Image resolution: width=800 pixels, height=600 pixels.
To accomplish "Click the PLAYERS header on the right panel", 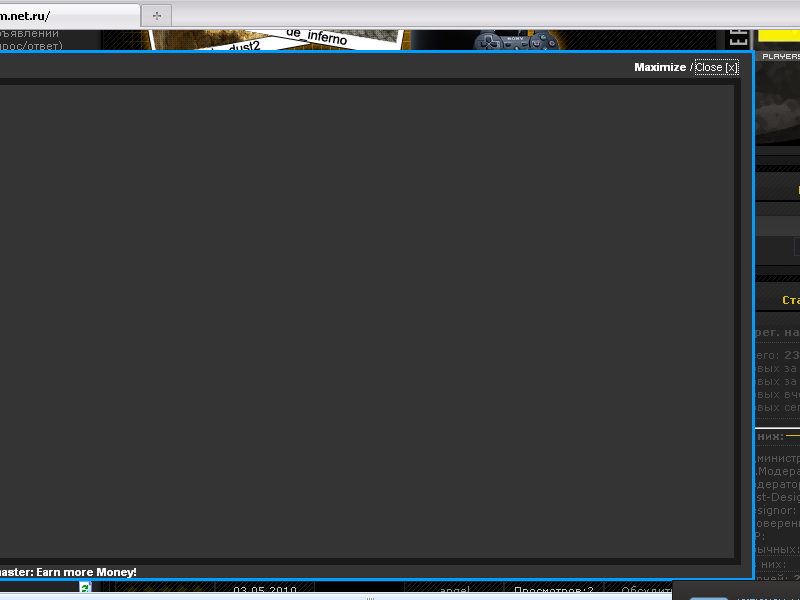I will (x=781, y=56).
